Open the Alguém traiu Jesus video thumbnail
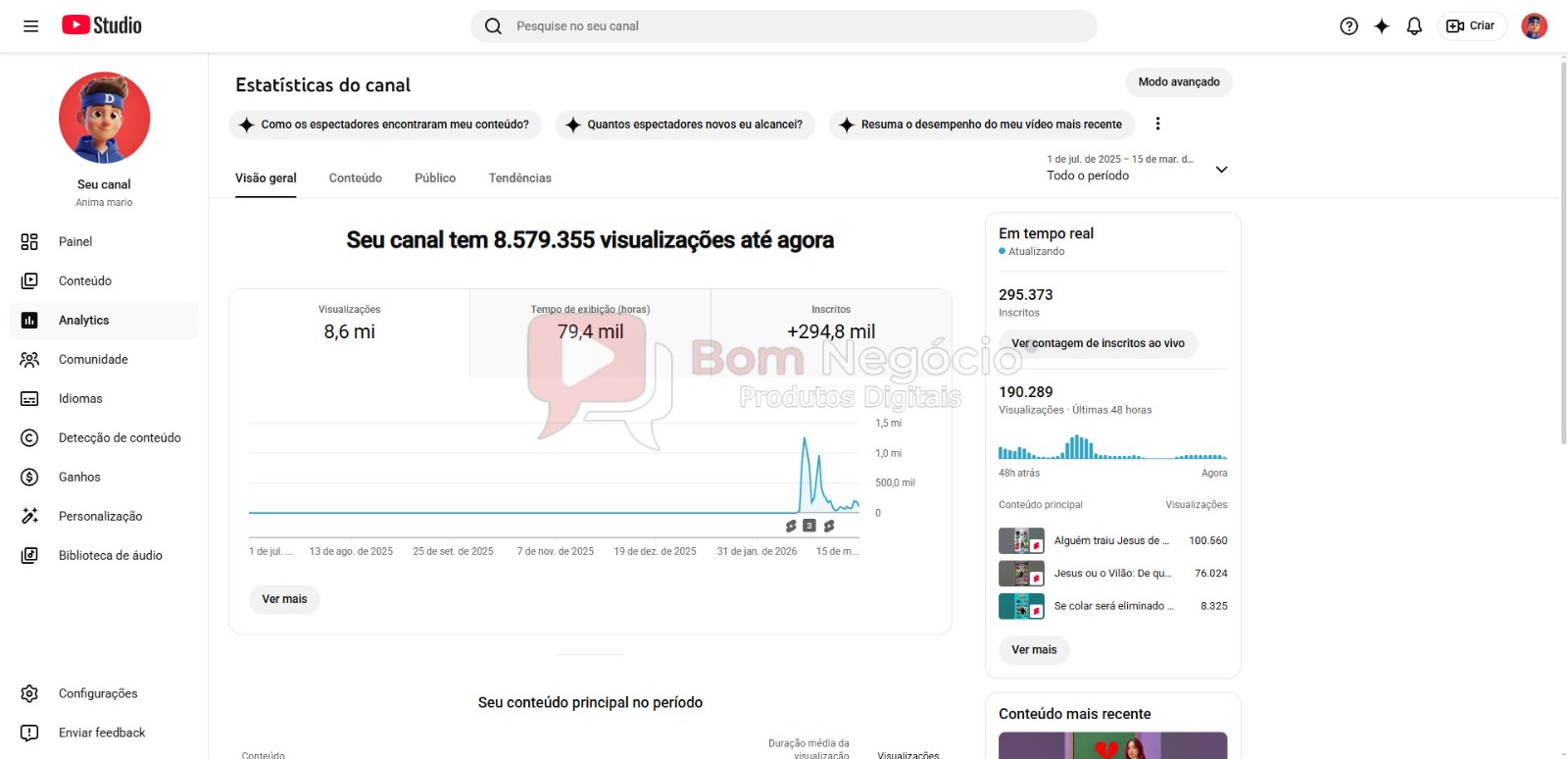Screen dimensions: 1568x759 tap(1020, 541)
